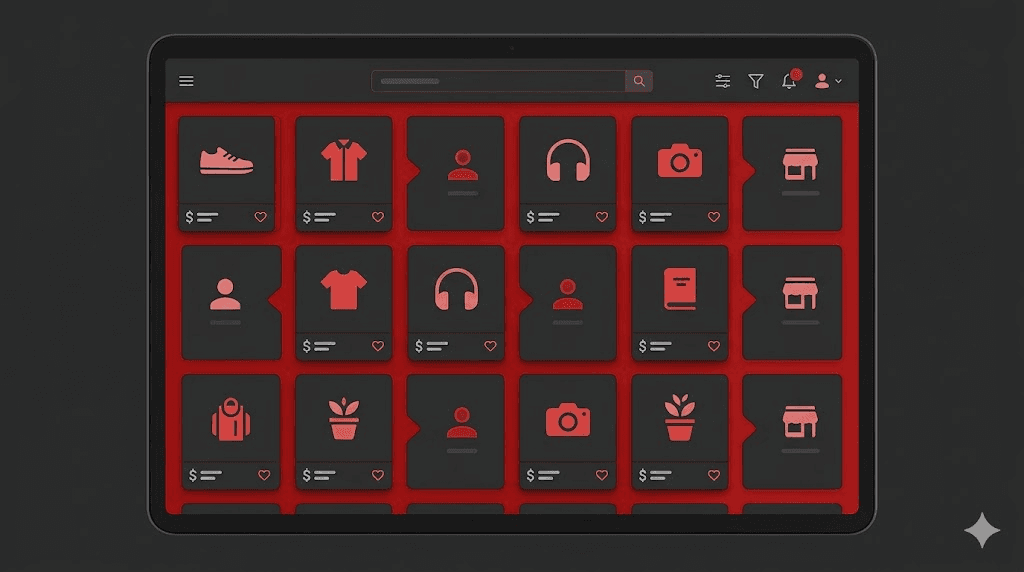This screenshot has height=572, width=1024.
Task: Favorite the backpack with its heart
Action: (x=264, y=475)
